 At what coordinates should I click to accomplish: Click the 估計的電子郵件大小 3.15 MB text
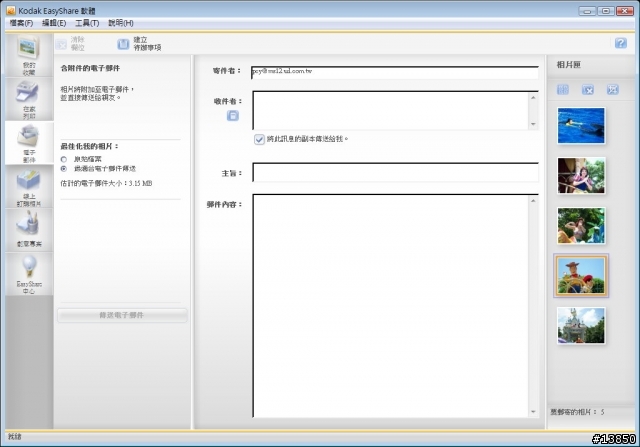click(x=106, y=184)
